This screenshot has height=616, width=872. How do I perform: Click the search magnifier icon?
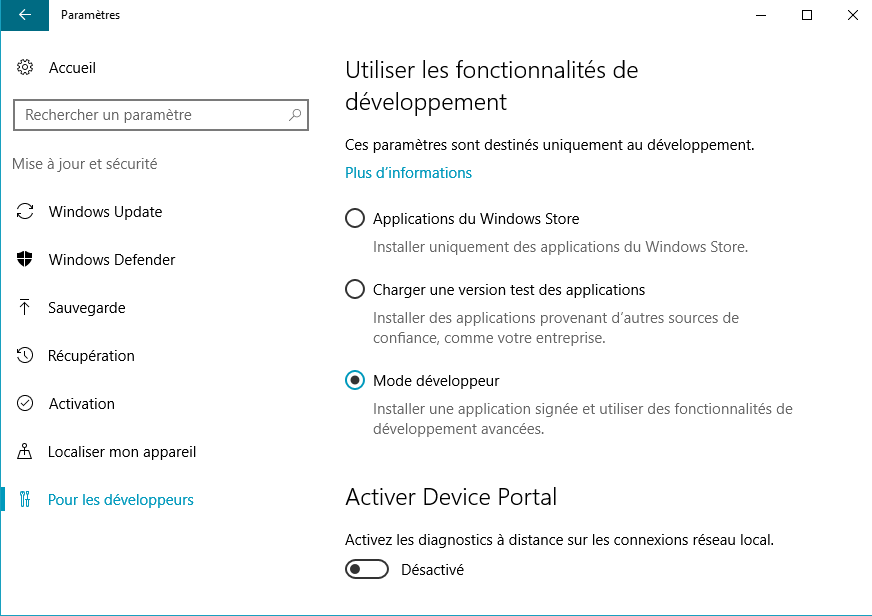[295, 115]
